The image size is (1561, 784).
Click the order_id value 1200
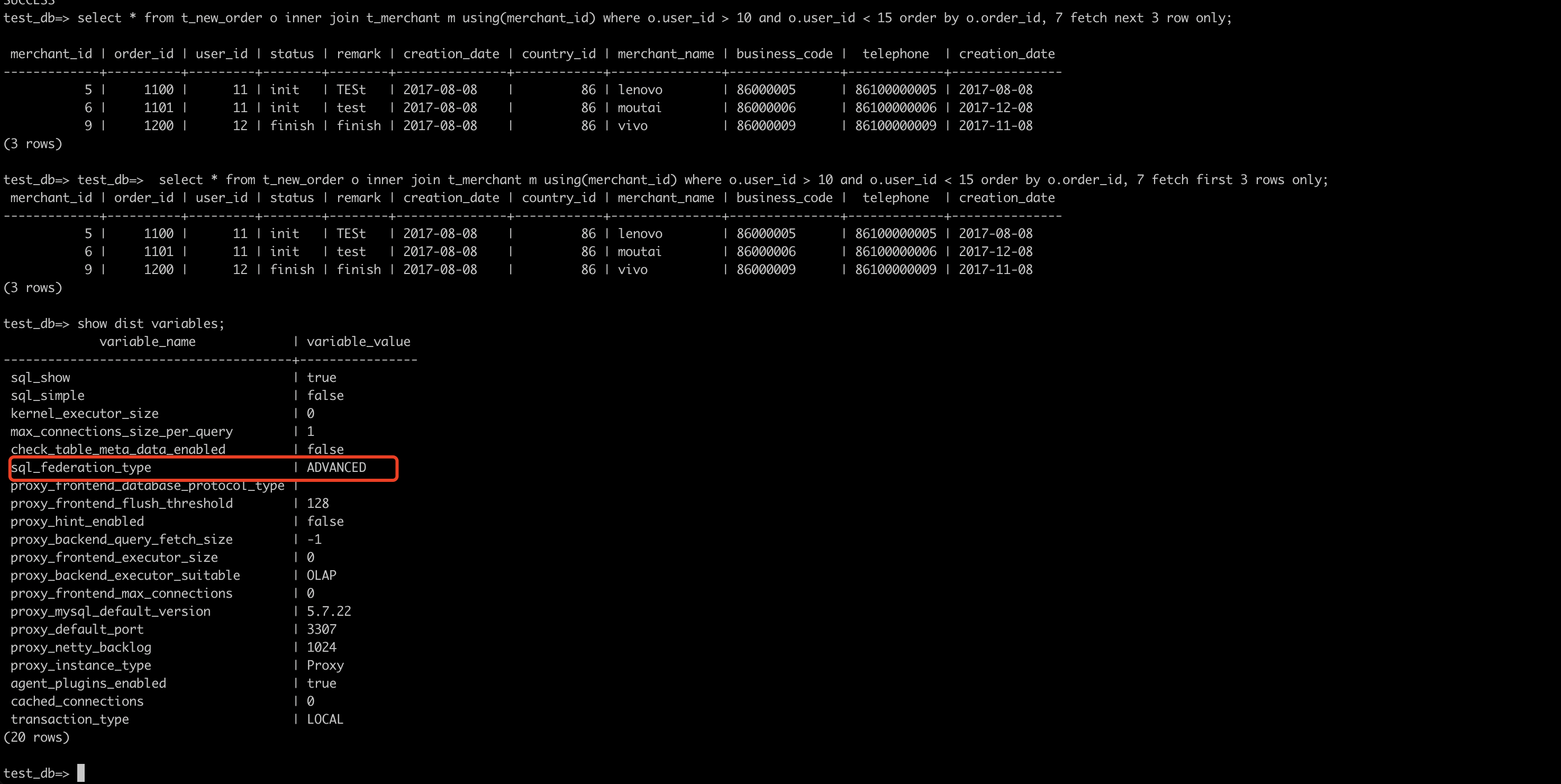click(x=158, y=125)
